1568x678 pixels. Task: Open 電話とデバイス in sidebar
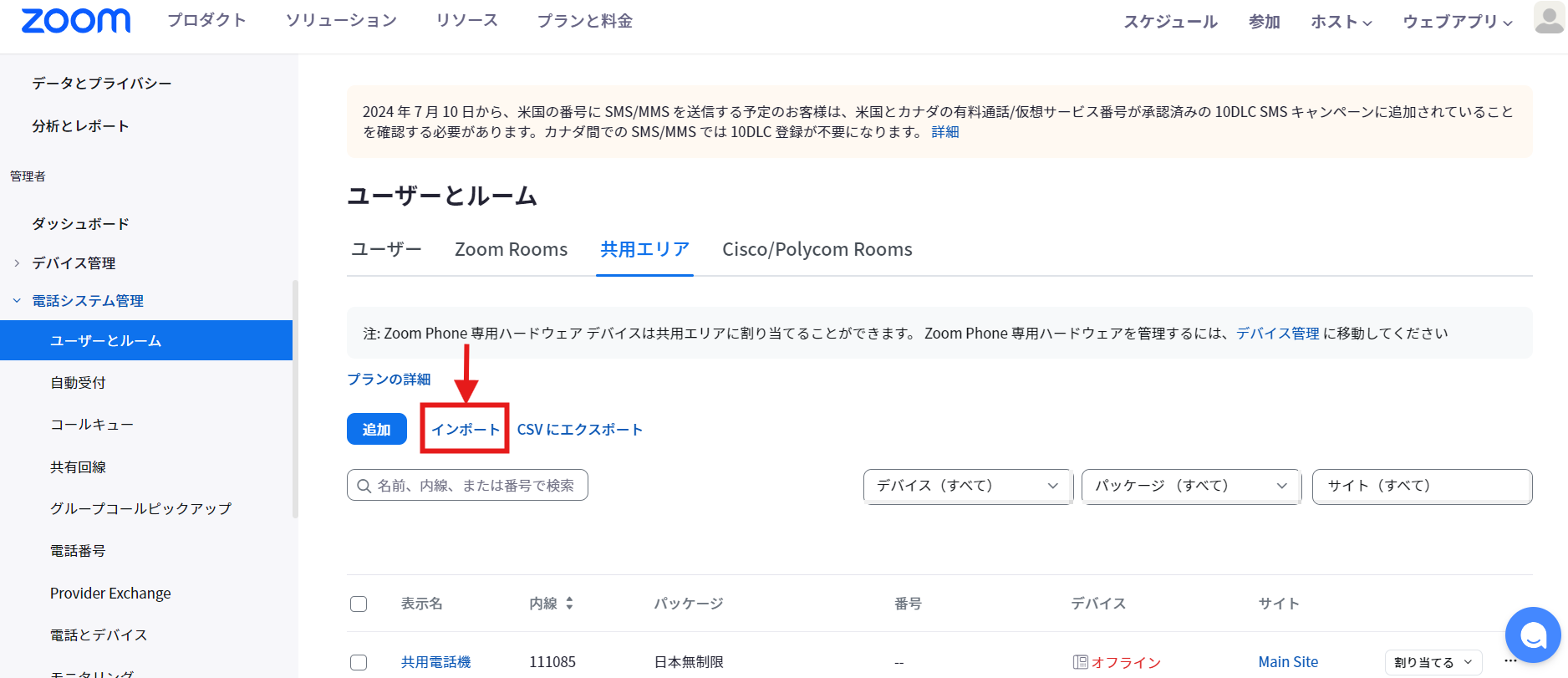click(x=99, y=635)
